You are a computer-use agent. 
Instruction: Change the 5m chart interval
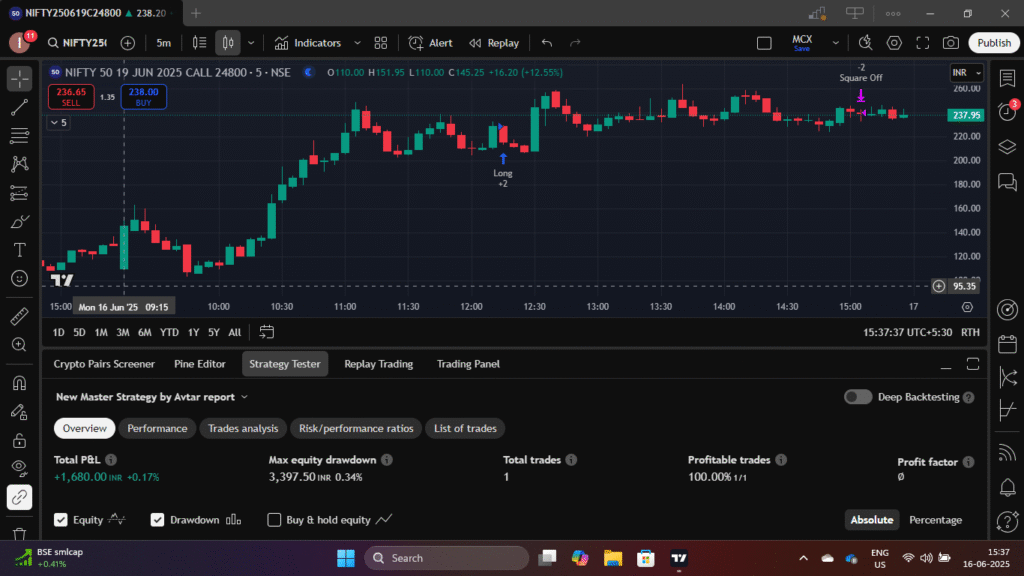(163, 43)
